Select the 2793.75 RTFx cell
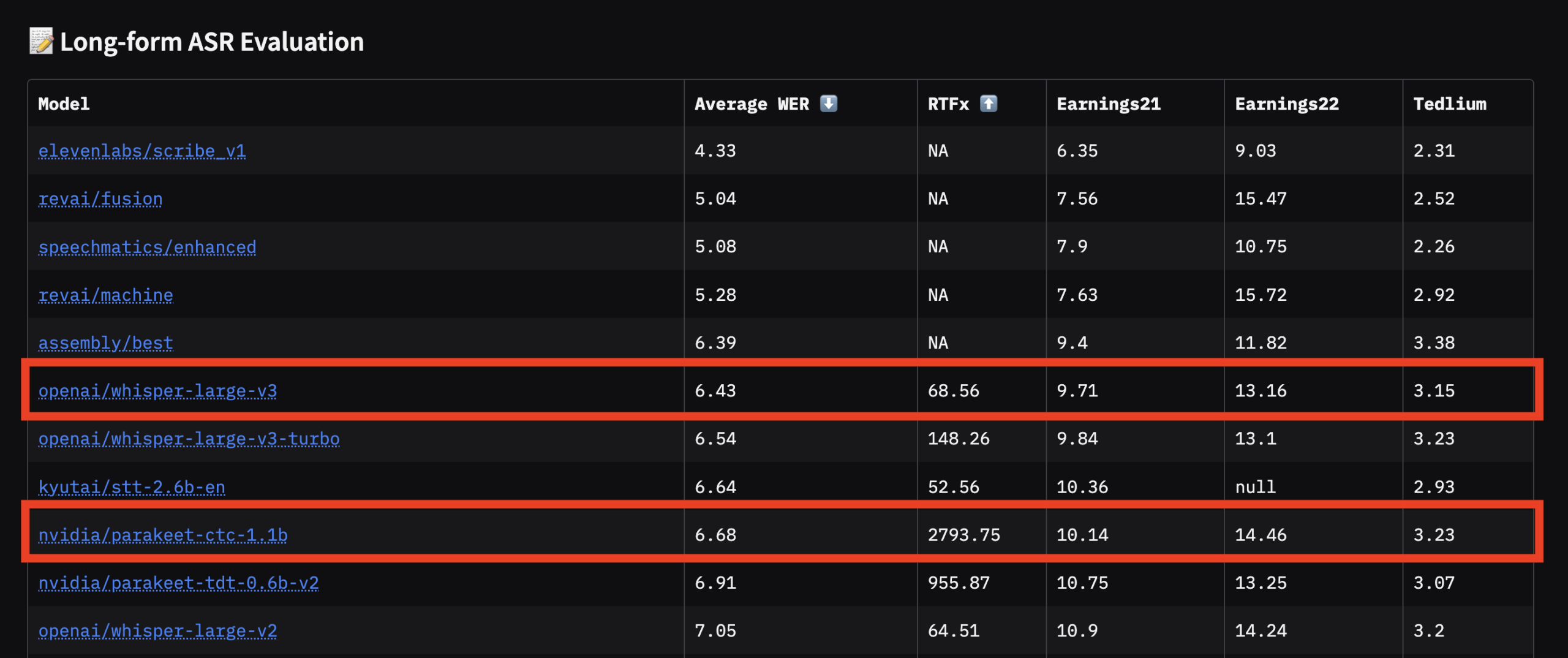The image size is (1568, 658). [963, 535]
